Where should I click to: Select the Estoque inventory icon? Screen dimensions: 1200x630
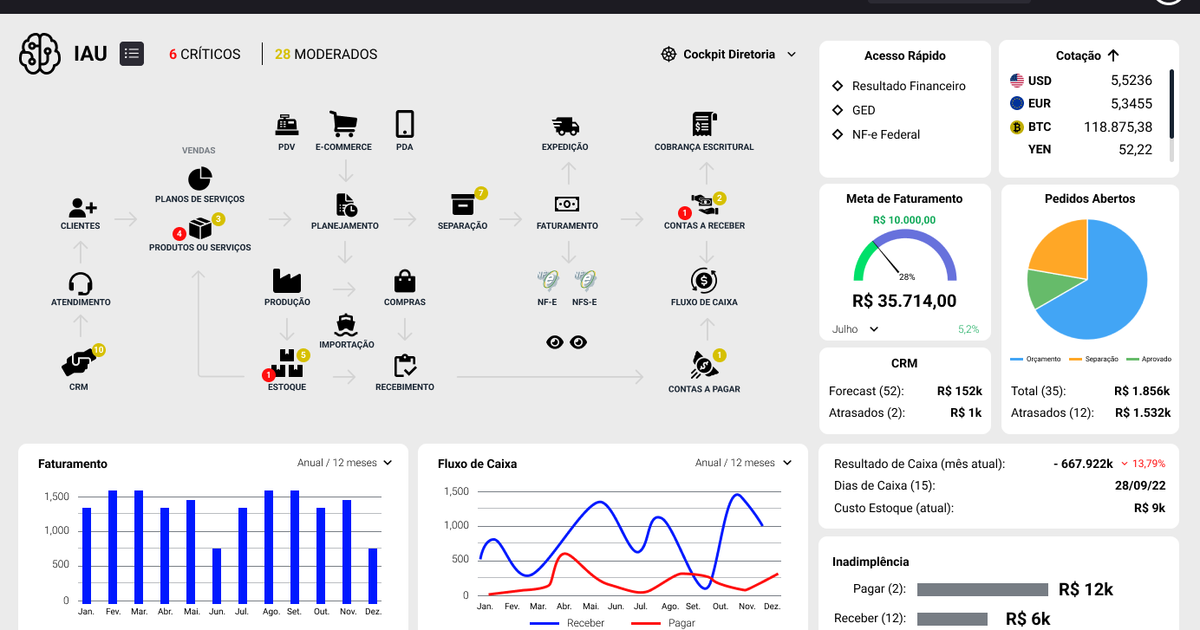(287, 366)
